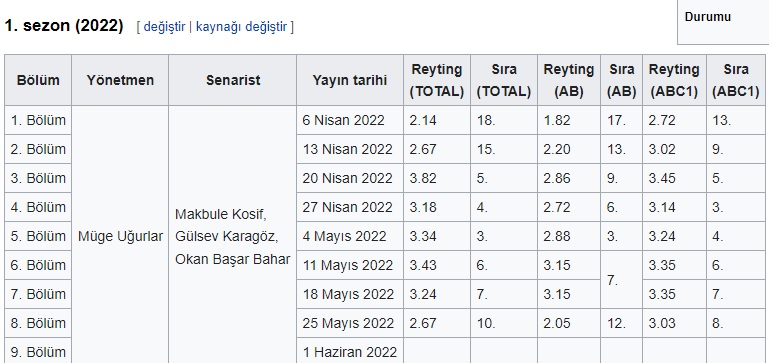Click the 'Yayın tarihi' column header

click(x=350, y=80)
